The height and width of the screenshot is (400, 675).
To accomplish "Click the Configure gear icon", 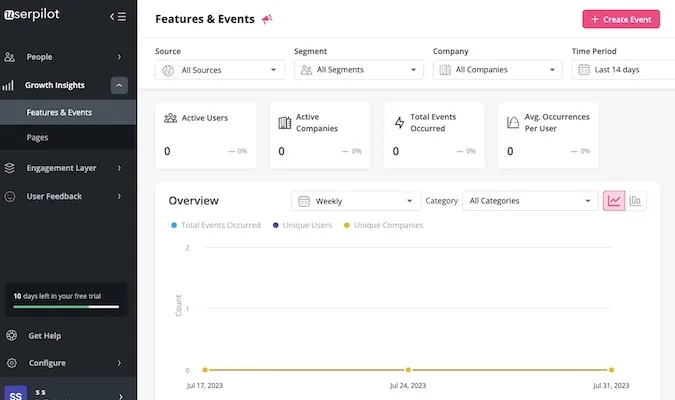I will pyautogui.click(x=12, y=363).
